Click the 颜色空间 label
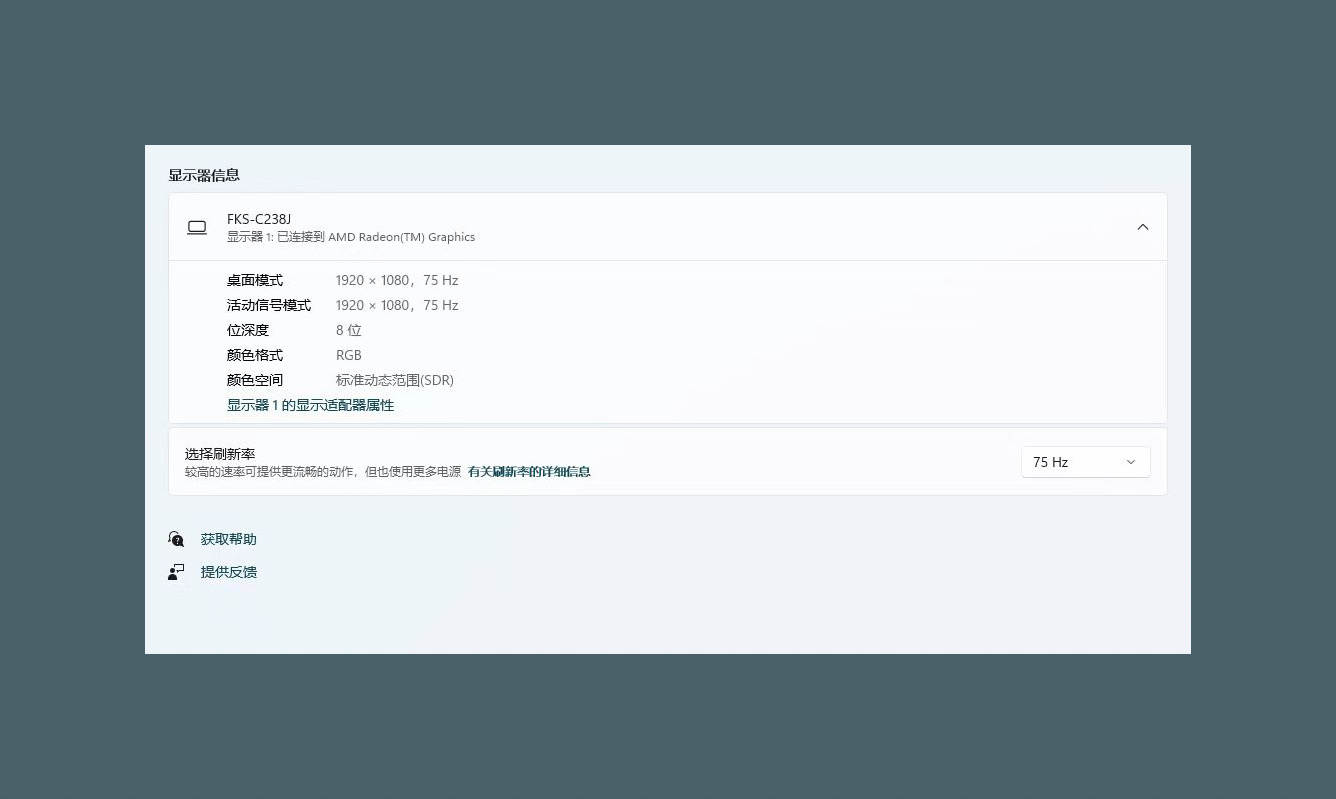Image resolution: width=1336 pixels, height=799 pixels. (x=255, y=380)
